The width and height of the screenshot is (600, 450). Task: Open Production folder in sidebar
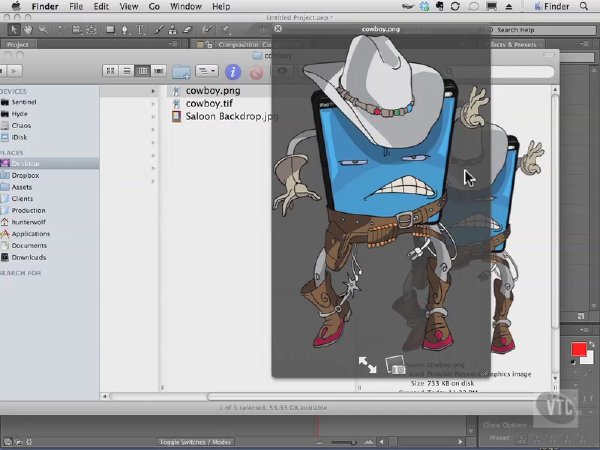coord(28,211)
